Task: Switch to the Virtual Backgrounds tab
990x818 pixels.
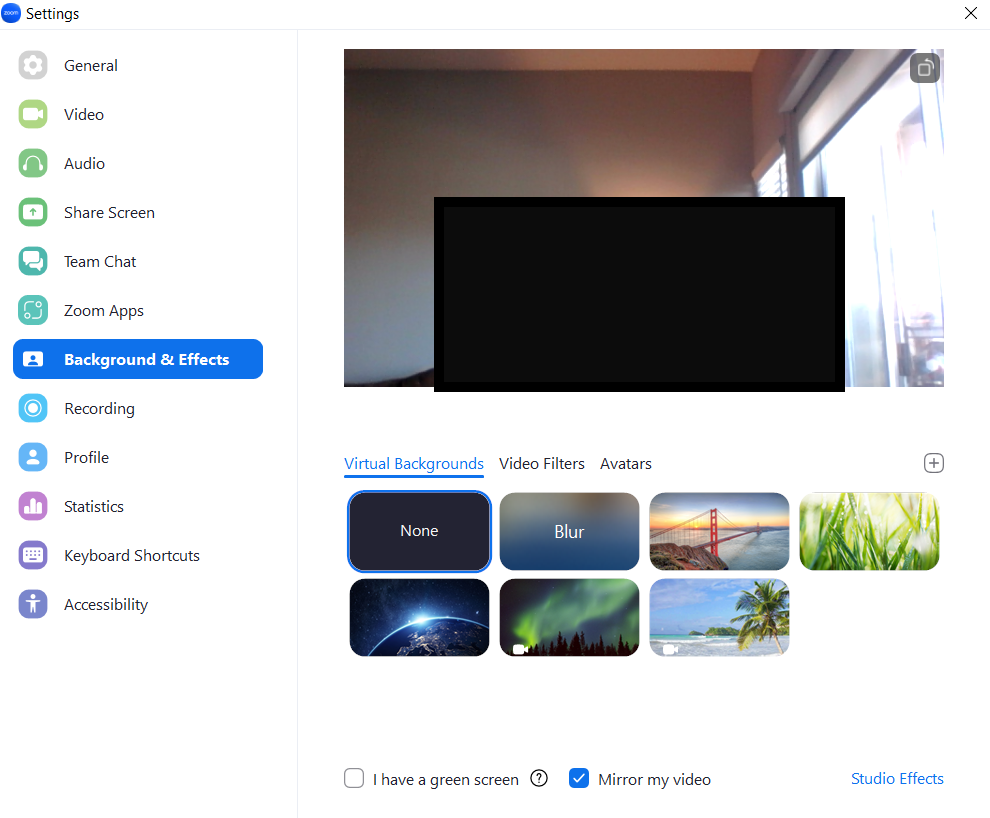Action: point(414,464)
